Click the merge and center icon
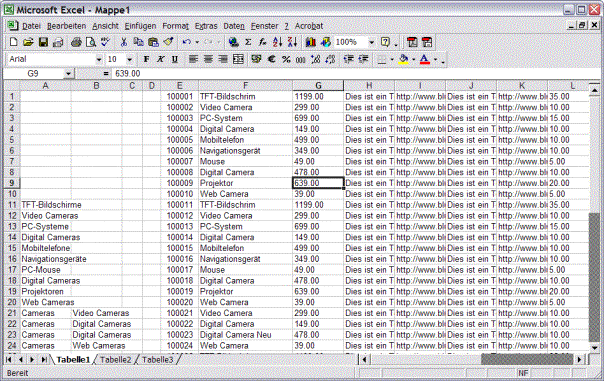 238,59
